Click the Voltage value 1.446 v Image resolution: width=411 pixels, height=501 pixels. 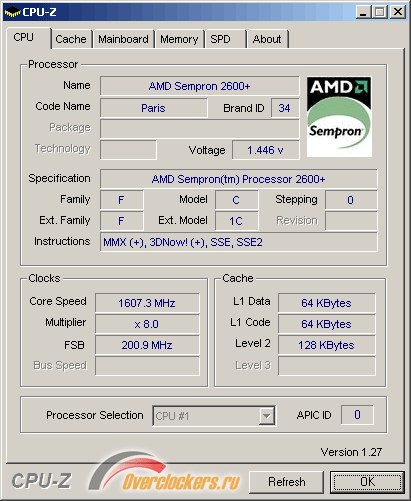(265, 150)
